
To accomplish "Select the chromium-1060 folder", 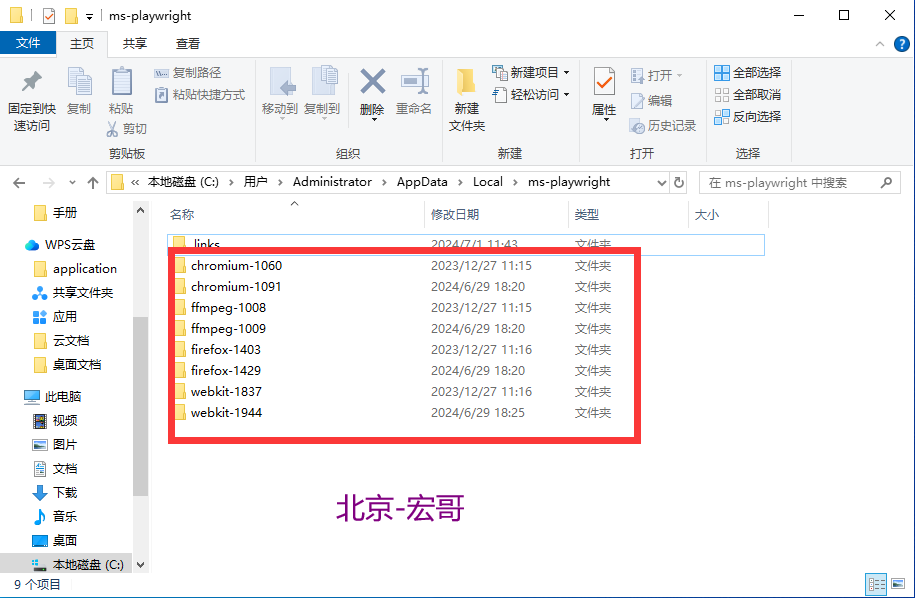I will pos(236,266).
